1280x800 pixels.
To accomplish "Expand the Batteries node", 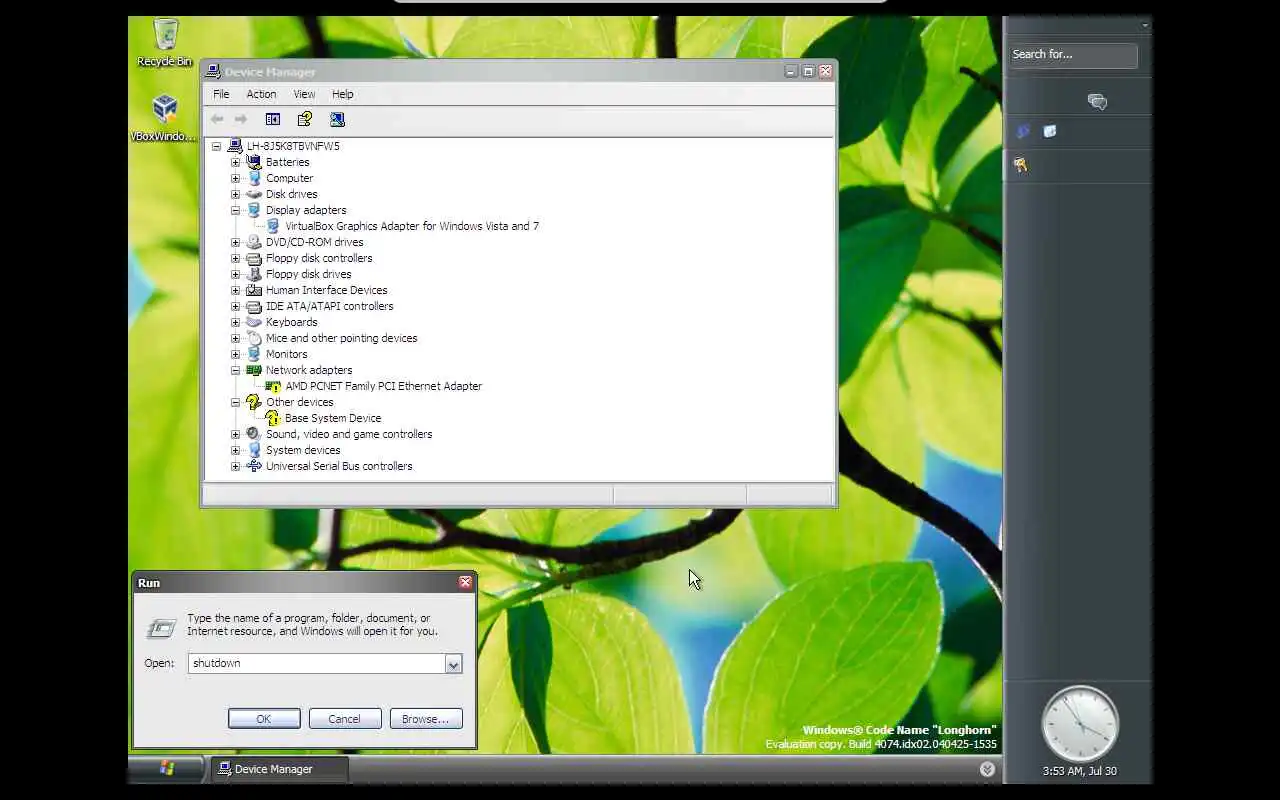I will (x=235, y=162).
